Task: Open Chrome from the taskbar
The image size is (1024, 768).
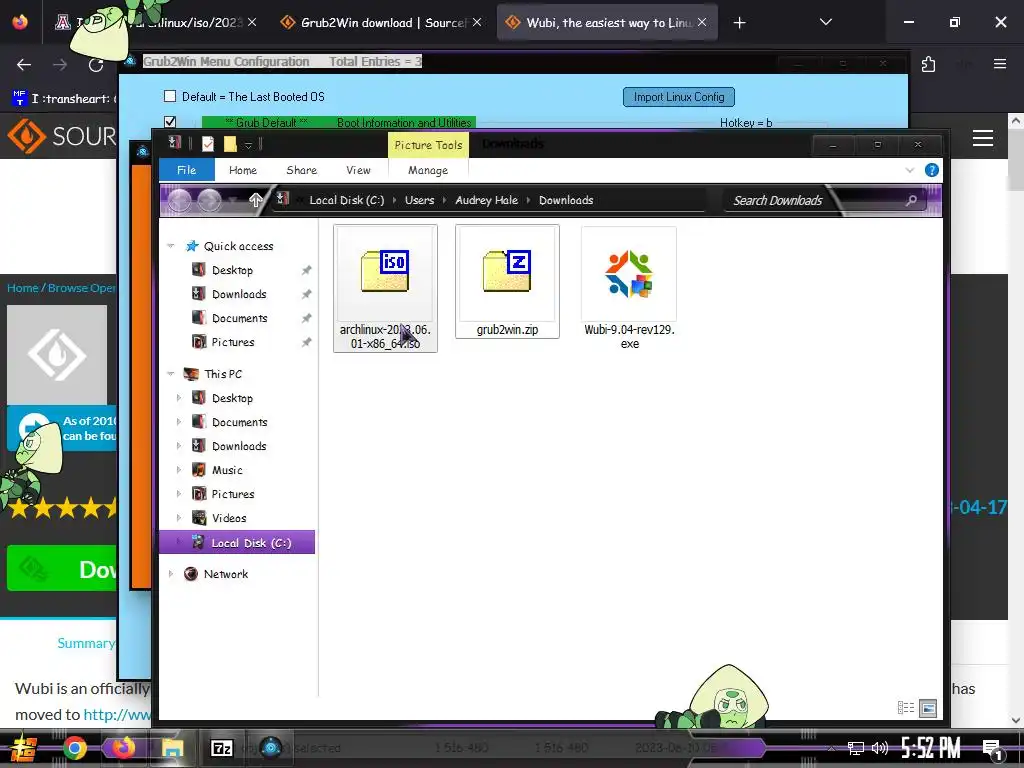Action: coord(74,748)
